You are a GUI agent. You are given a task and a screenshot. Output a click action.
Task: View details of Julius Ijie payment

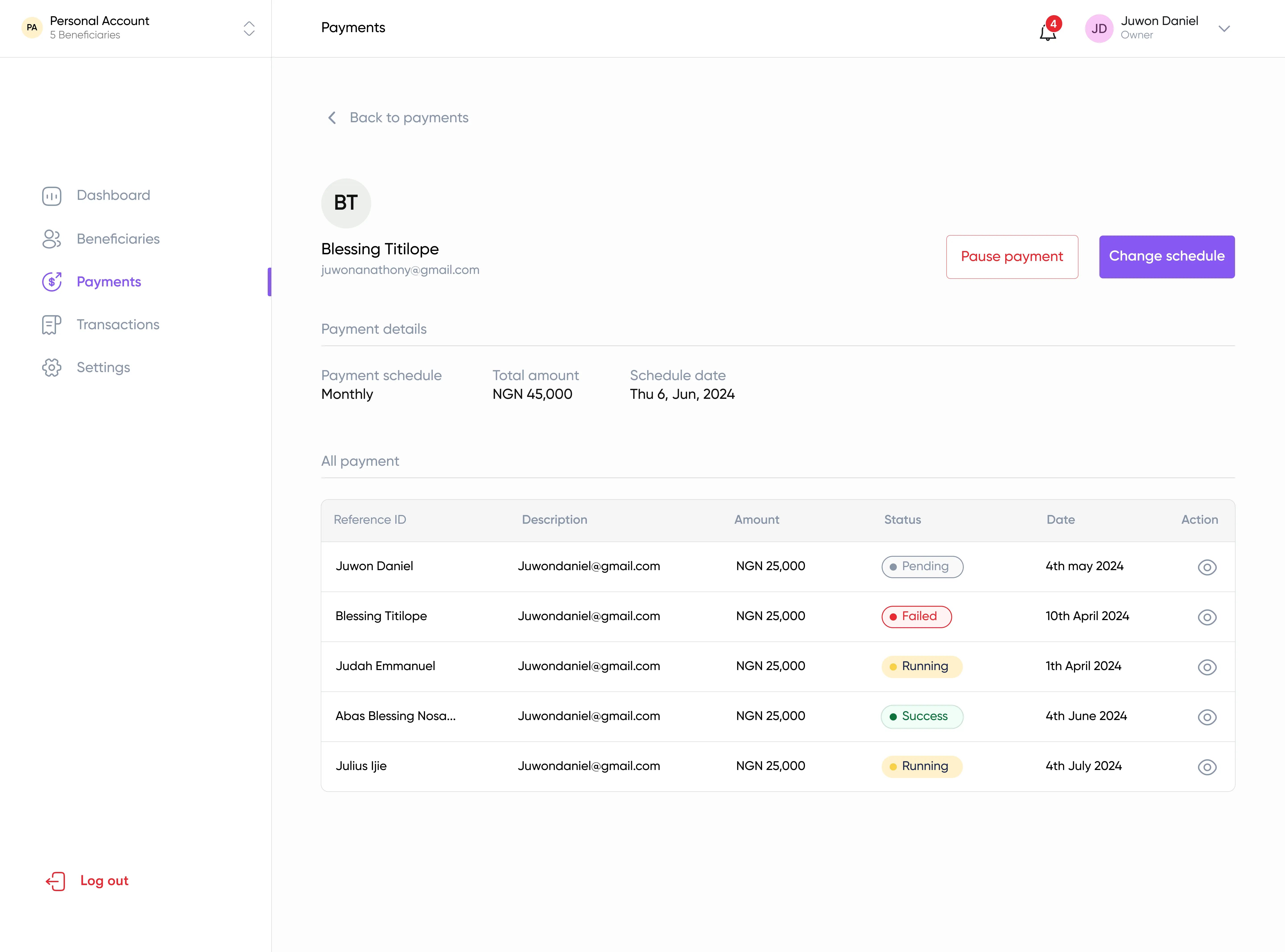coord(1207,767)
